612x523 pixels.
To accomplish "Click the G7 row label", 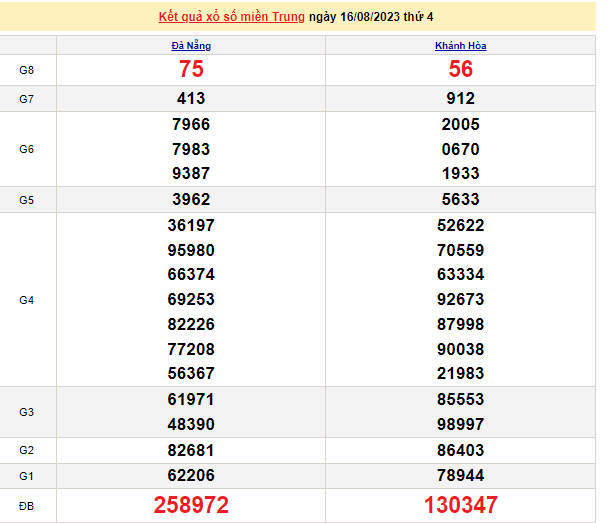I will [x=27, y=99].
